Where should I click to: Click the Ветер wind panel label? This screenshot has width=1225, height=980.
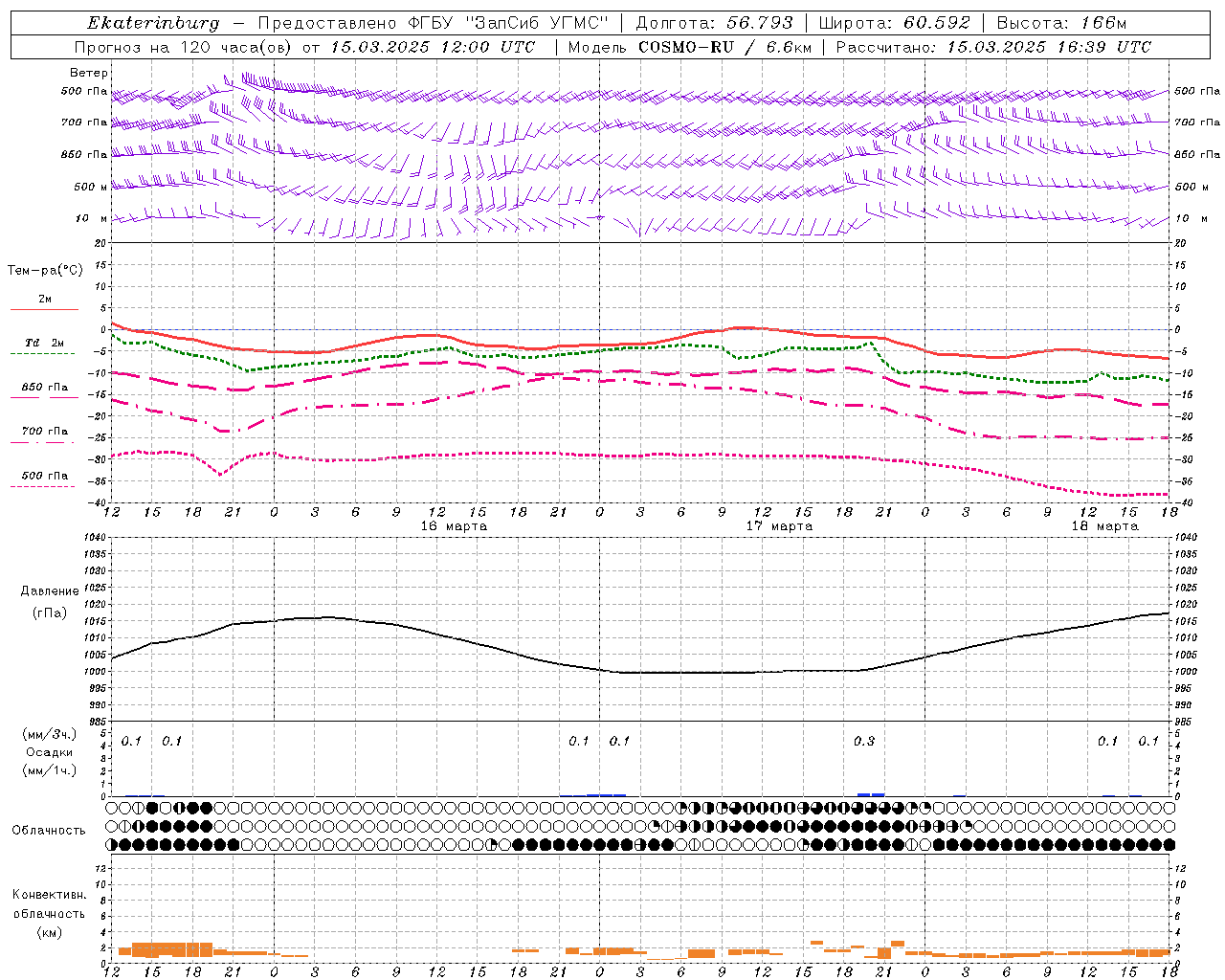[88, 73]
